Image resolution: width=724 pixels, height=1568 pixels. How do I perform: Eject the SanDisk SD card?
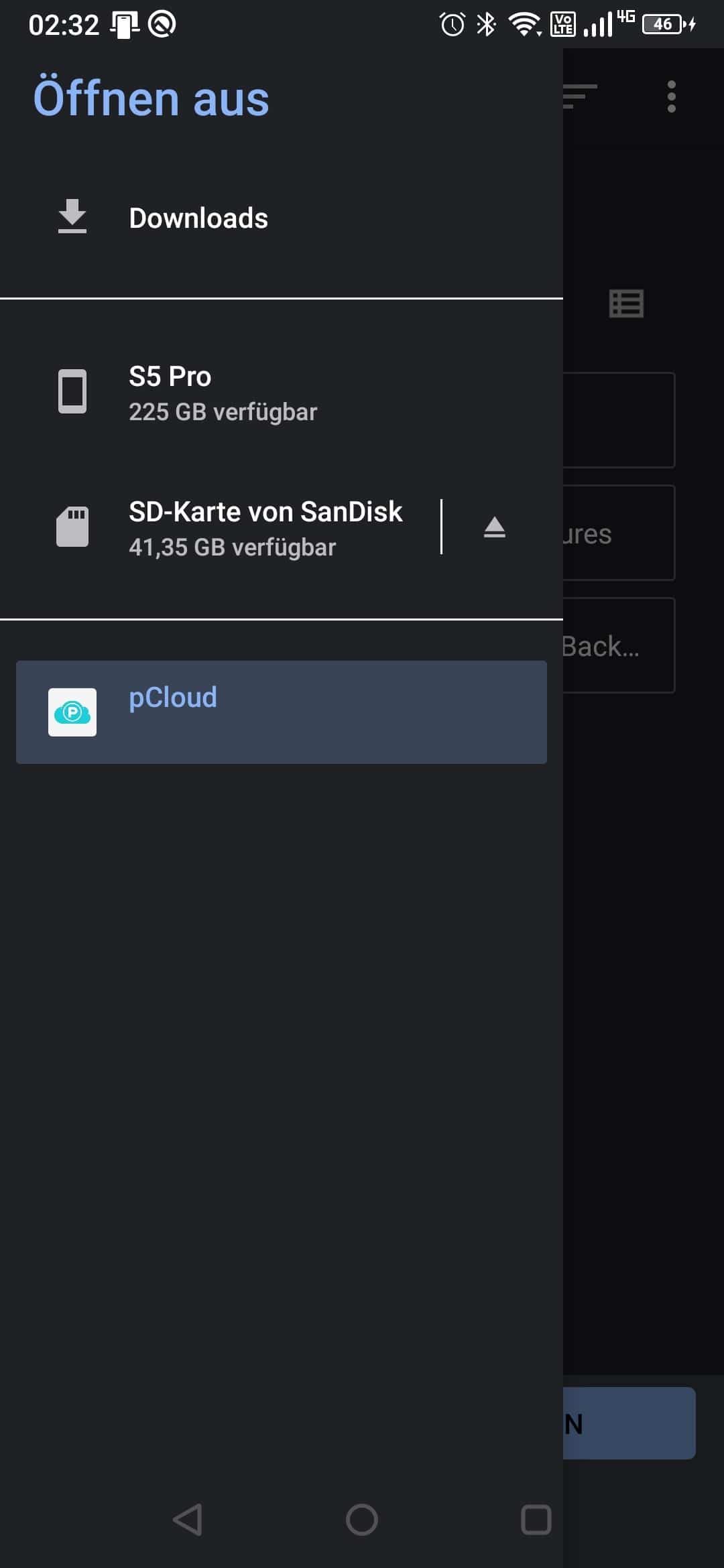tap(495, 527)
